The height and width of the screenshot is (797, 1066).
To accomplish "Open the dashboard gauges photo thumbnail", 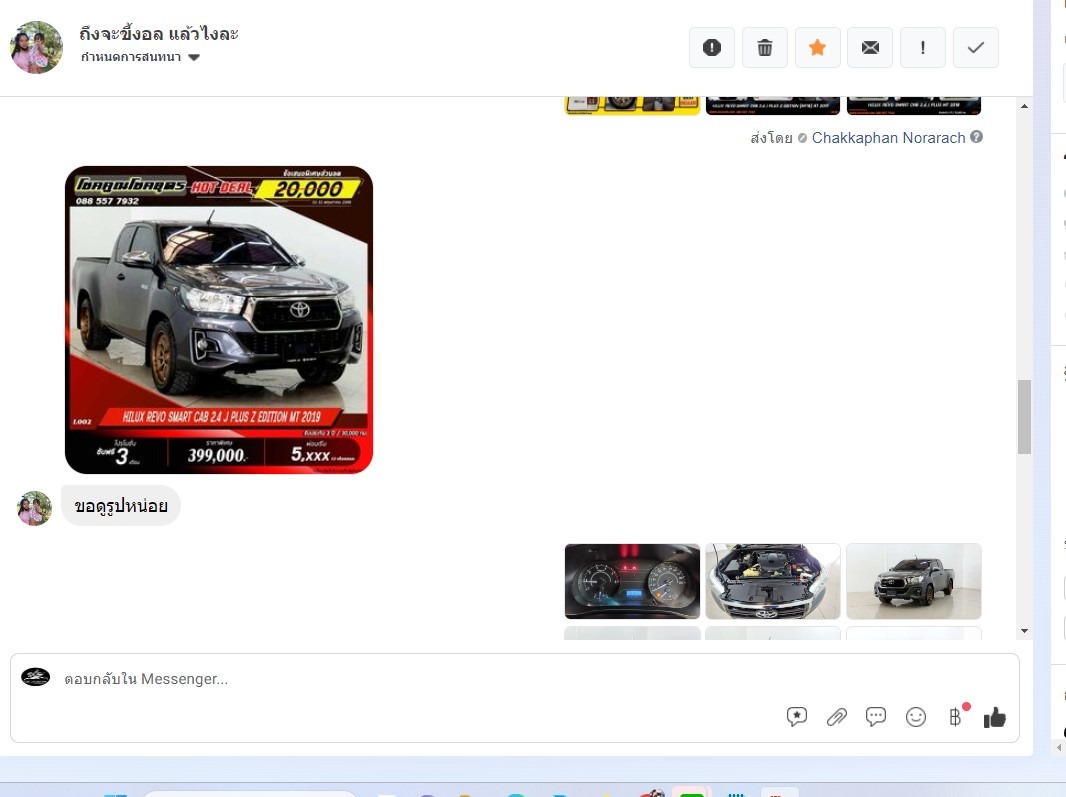I will pos(632,581).
